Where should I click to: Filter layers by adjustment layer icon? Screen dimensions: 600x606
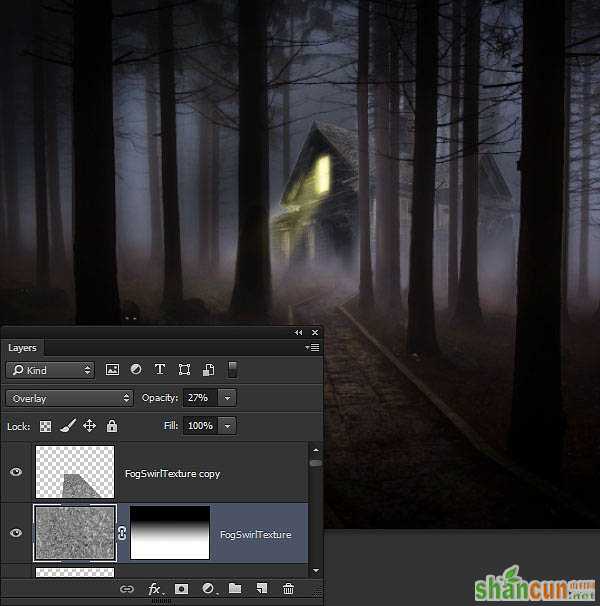click(x=136, y=369)
